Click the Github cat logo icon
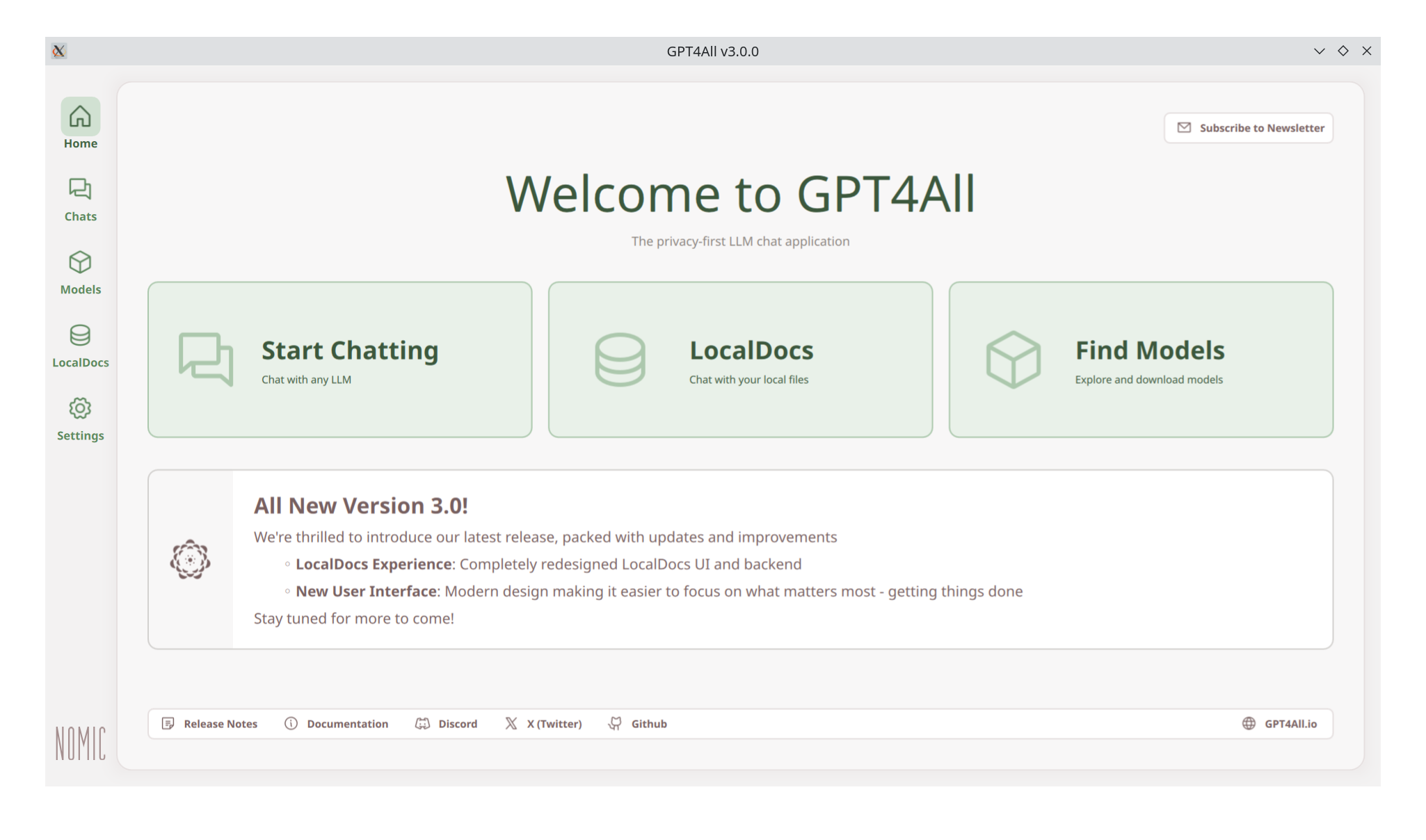 pyautogui.click(x=615, y=724)
